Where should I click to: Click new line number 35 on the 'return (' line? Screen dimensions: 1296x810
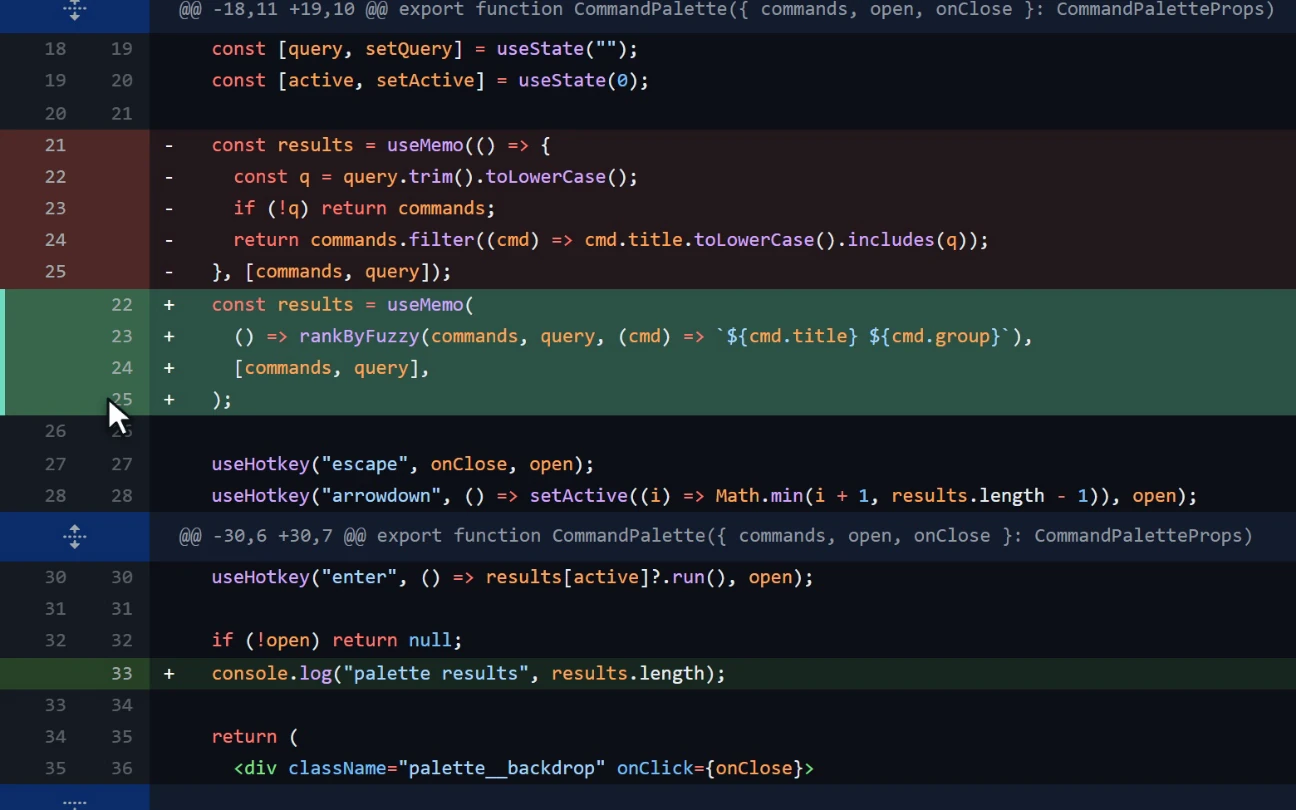[122, 737]
